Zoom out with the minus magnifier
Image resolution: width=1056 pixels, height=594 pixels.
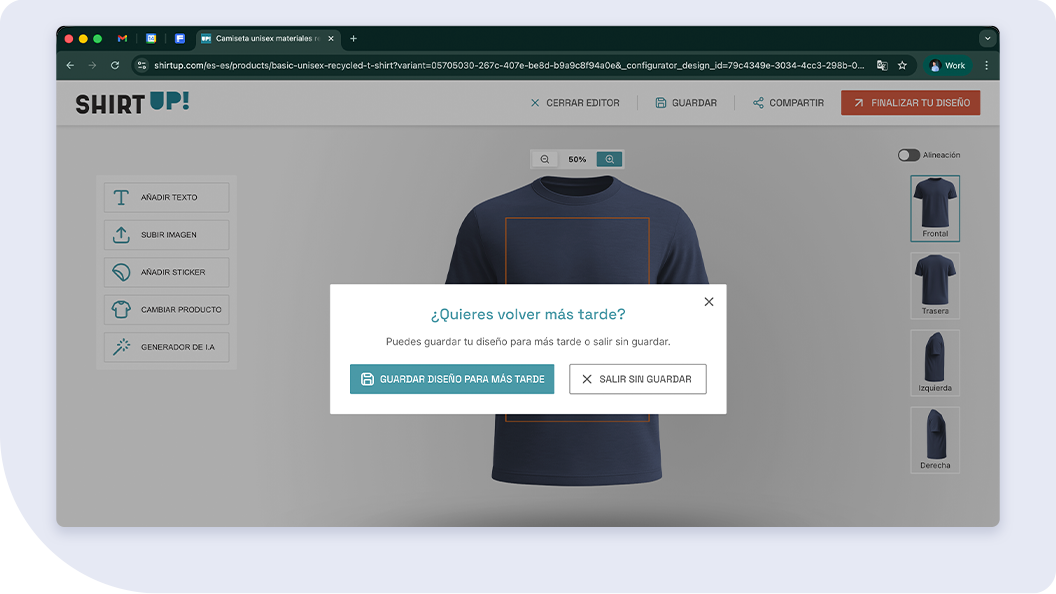click(545, 160)
